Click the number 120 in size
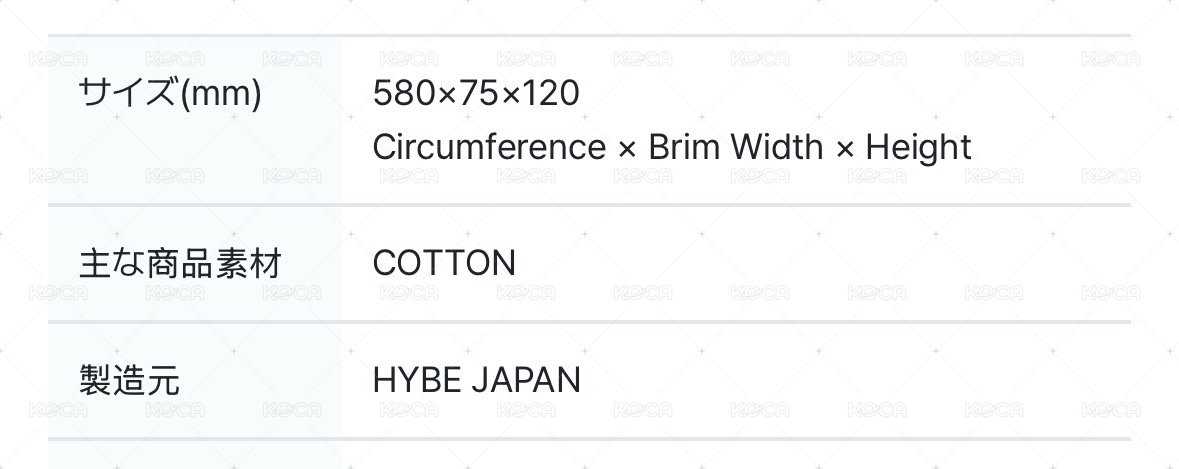Image resolution: width=1179 pixels, height=469 pixels. [x=552, y=94]
